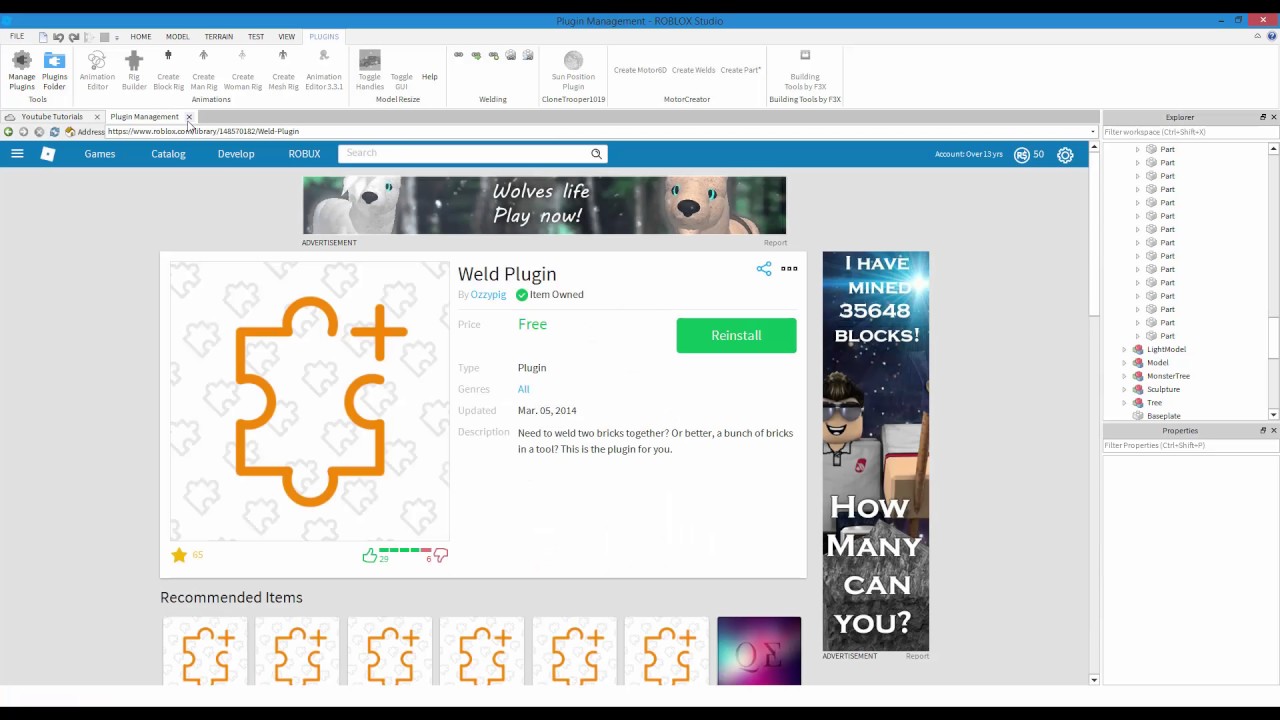Open the Catalog page link
The width and height of the screenshot is (1280, 720).
[168, 154]
